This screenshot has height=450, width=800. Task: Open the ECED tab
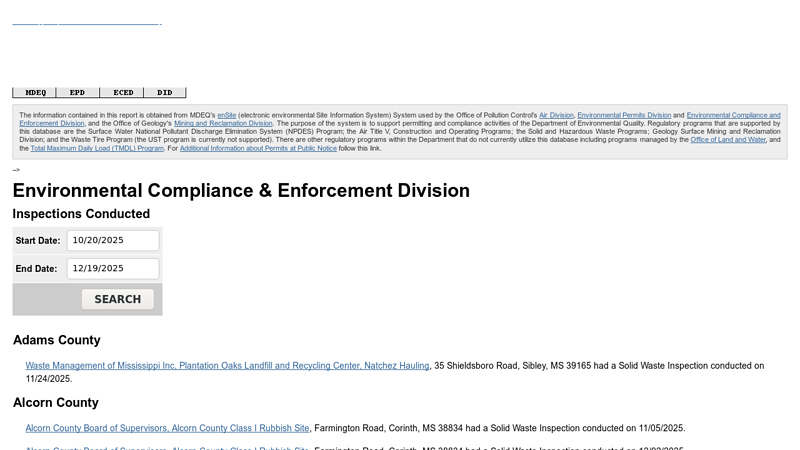122,92
